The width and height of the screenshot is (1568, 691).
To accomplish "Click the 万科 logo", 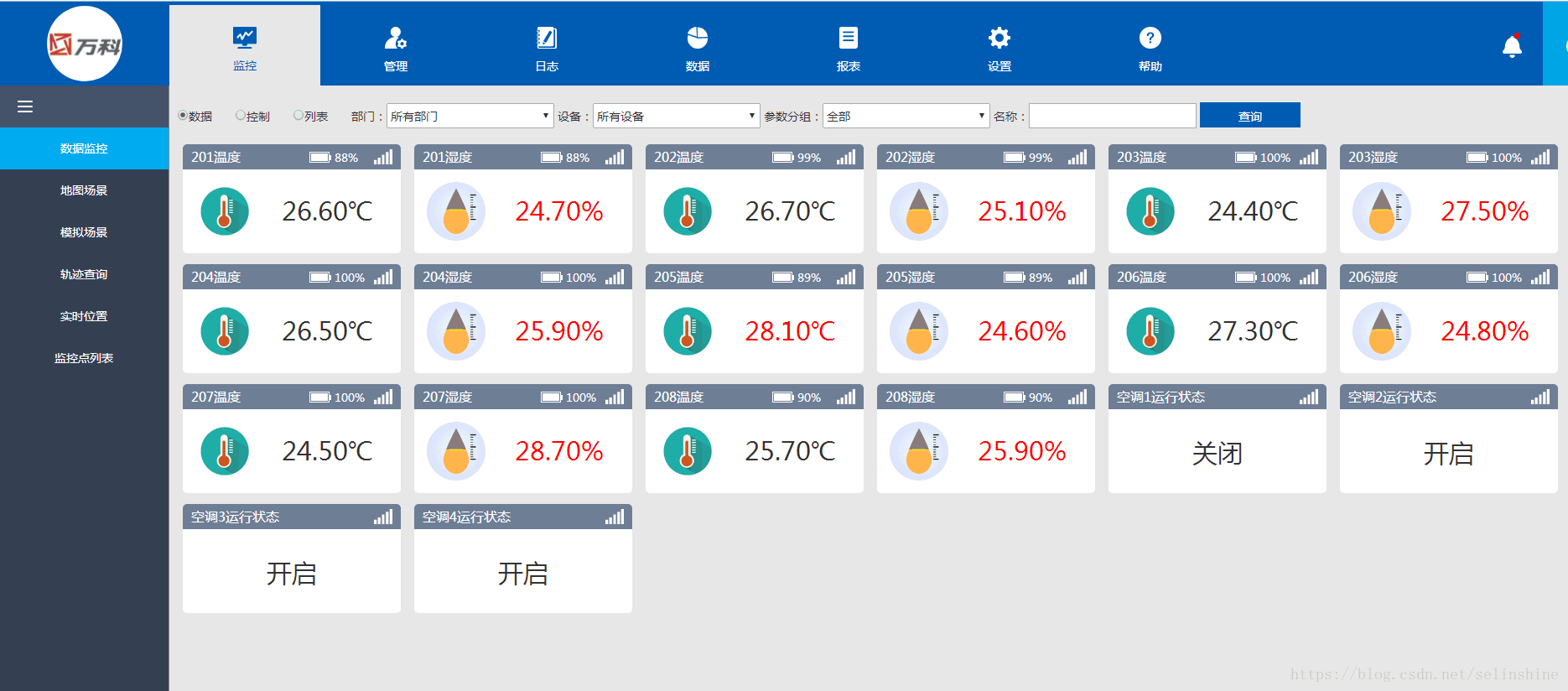I will (x=85, y=44).
